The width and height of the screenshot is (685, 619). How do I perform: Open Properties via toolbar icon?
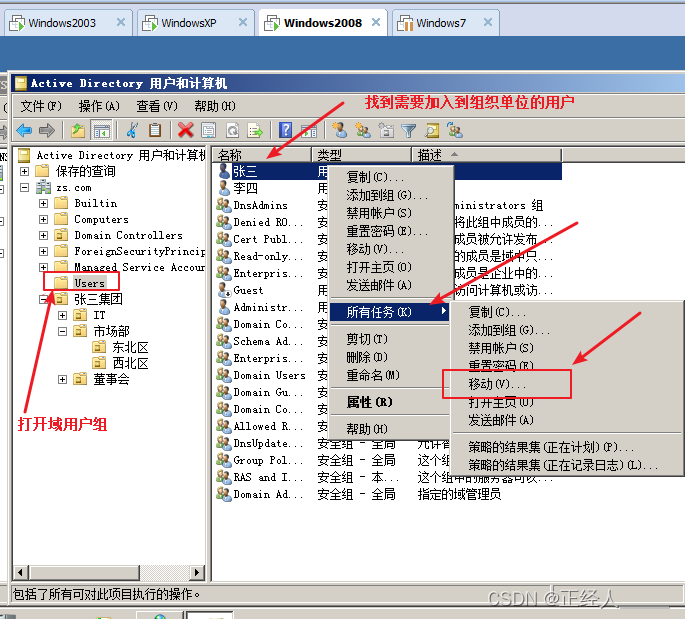208,130
